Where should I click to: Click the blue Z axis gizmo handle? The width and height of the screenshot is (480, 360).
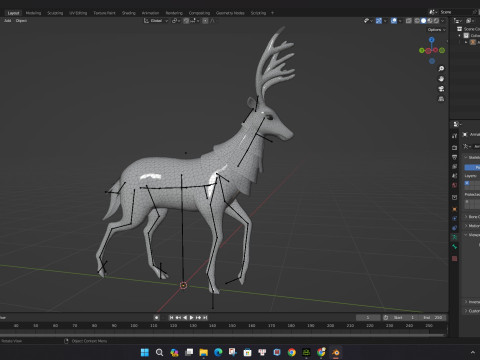[432, 40]
